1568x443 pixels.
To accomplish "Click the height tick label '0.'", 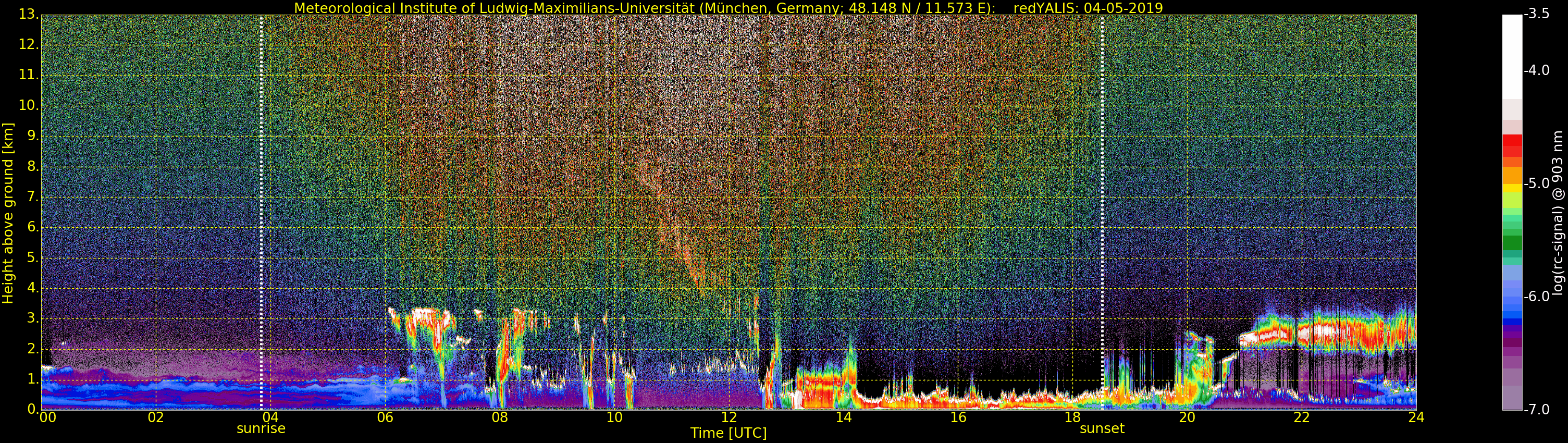I will [33, 410].
